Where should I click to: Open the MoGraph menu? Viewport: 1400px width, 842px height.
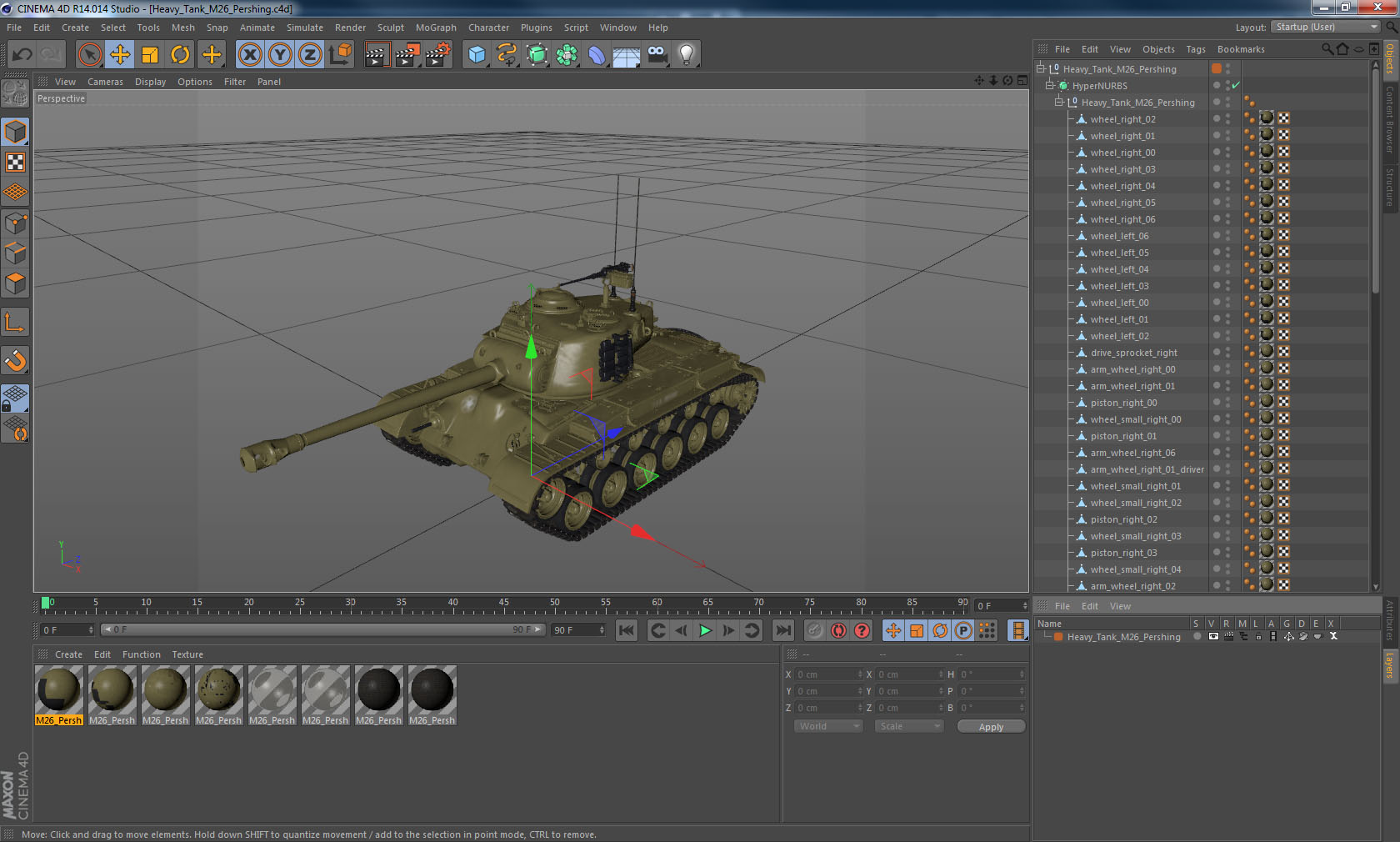click(x=436, y=28)
